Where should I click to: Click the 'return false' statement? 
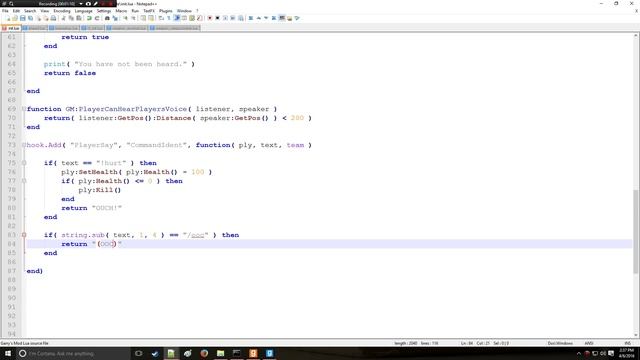click(70, 73)
